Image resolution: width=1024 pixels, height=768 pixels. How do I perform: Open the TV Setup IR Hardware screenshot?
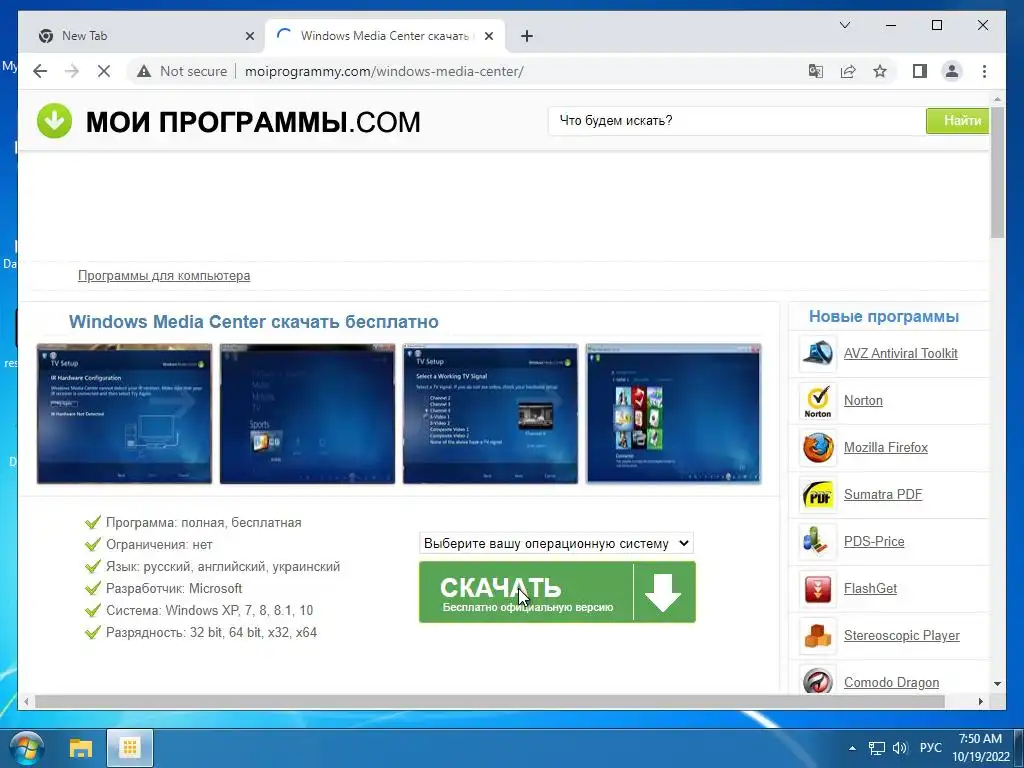point(124,414)
